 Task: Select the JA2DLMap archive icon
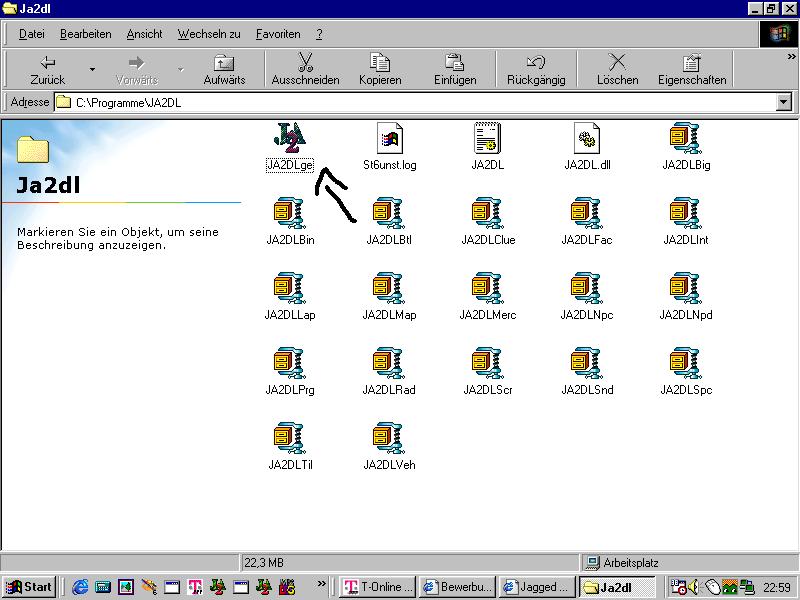pos(389,288)
